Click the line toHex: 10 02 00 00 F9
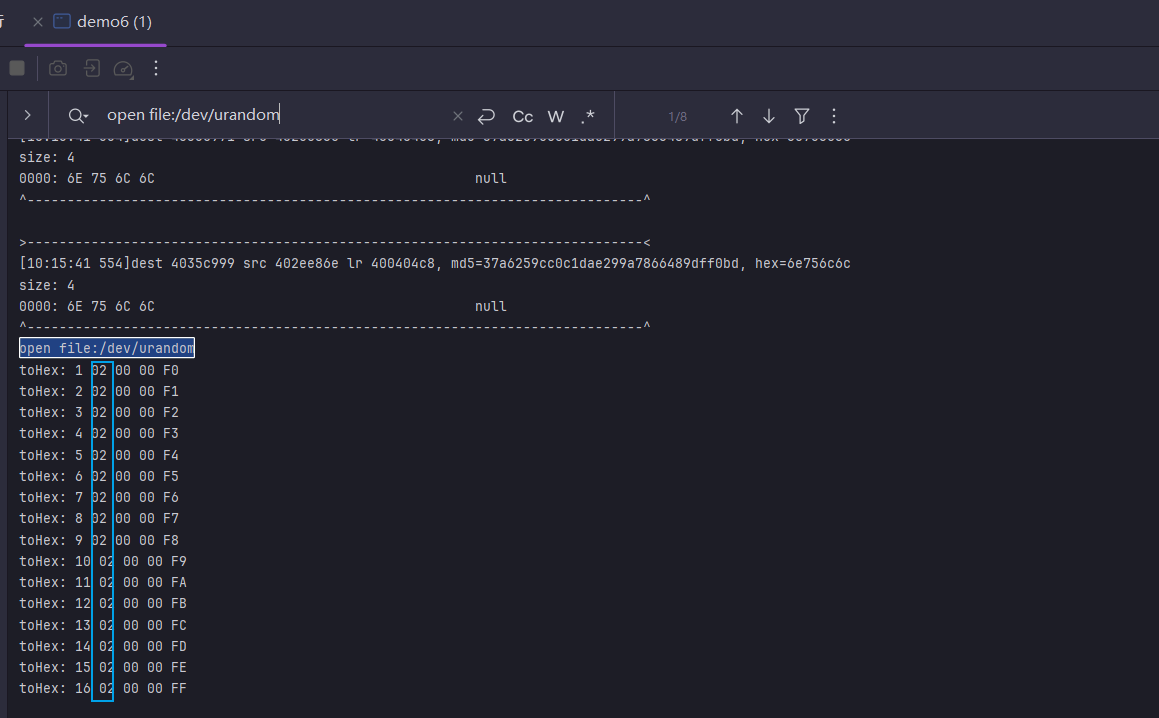Image resolution: width=1159 pixels, height=718 pixels. (103, 561)
